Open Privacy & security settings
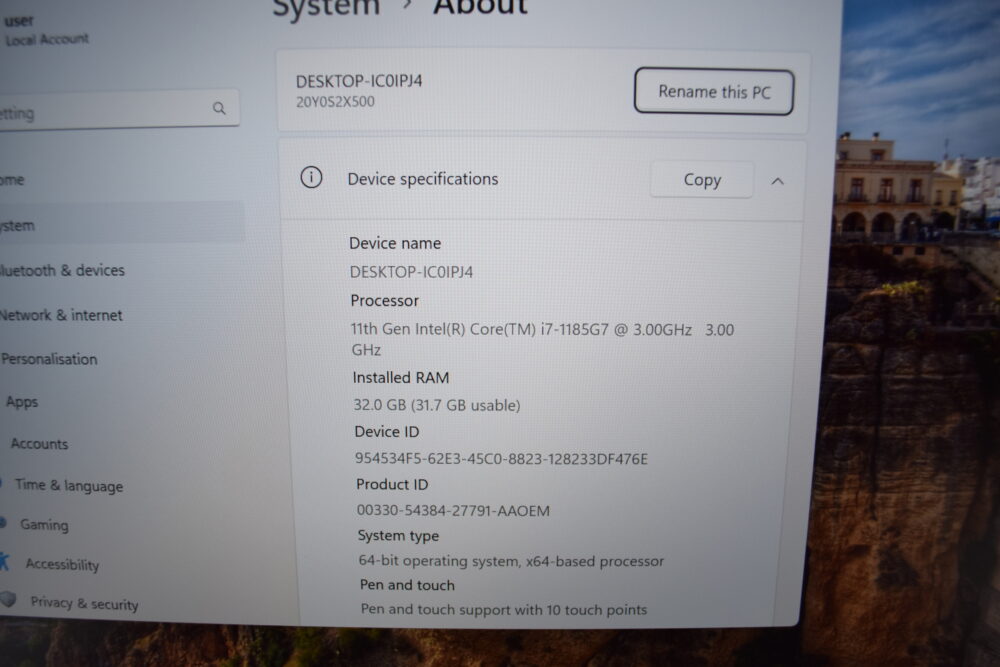Viewport: 1000px width, 667px height. click(84, 603)
